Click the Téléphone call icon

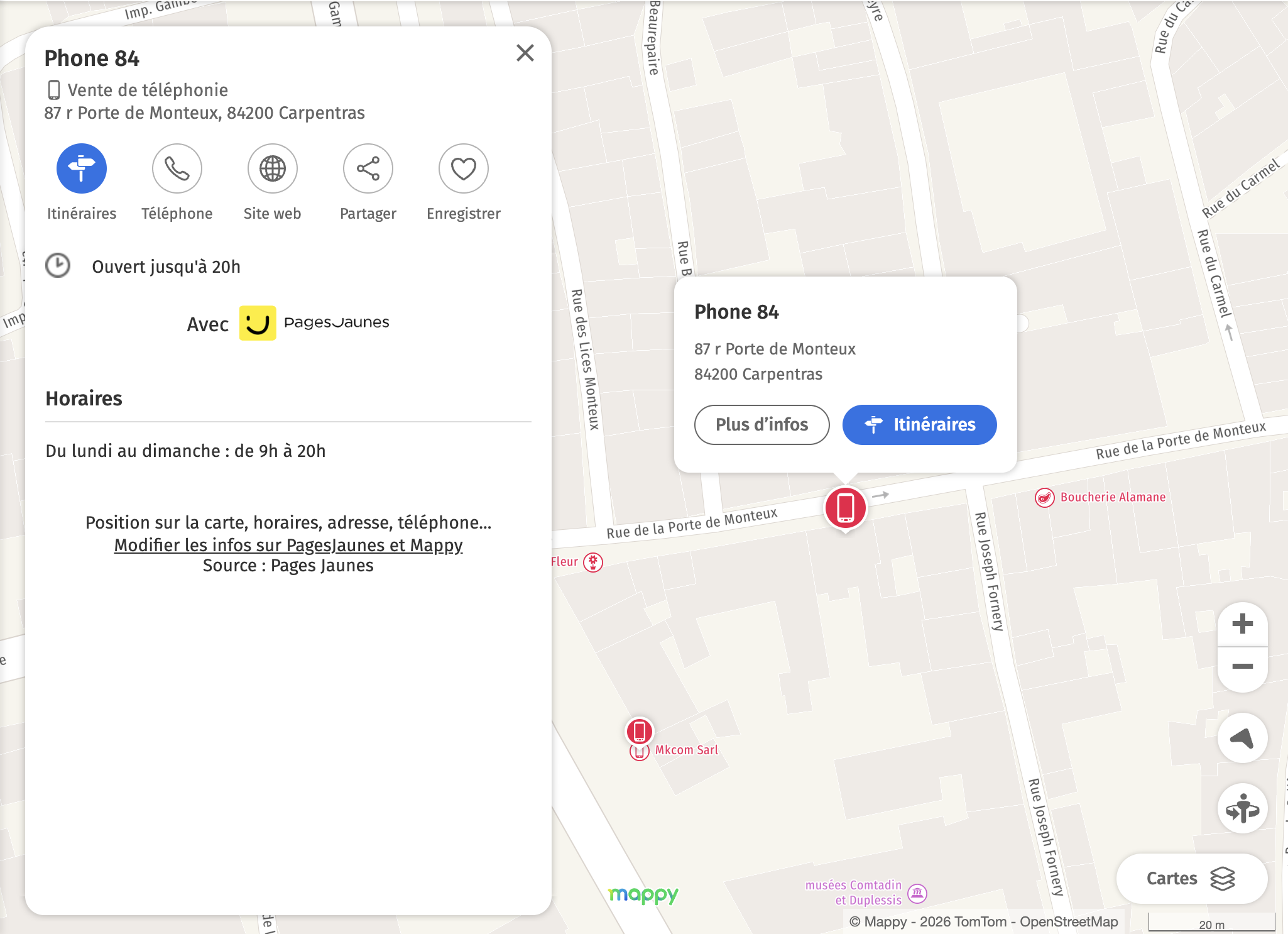pos(177,168)
